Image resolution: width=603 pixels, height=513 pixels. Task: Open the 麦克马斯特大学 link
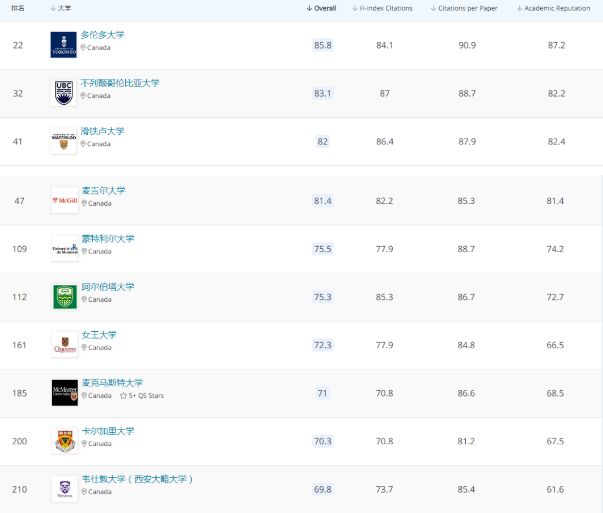[112, 383]
